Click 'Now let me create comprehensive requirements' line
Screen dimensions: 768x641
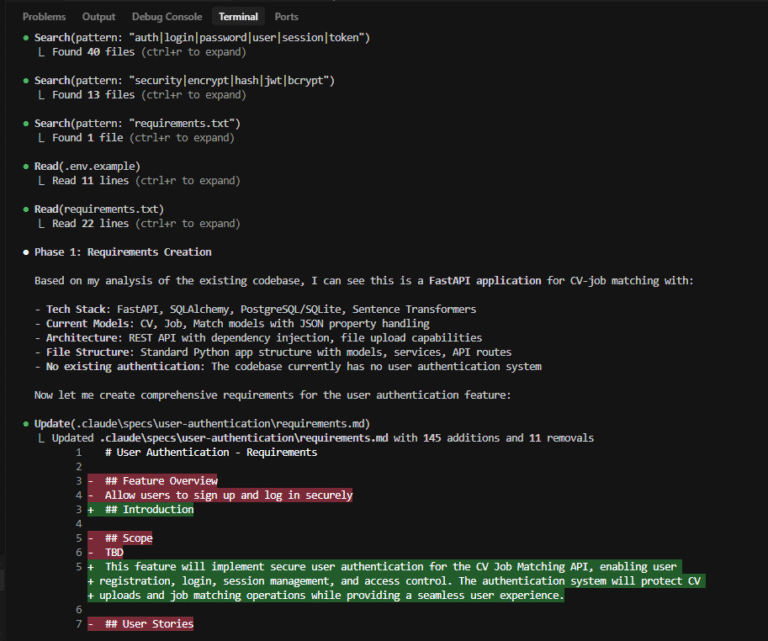click(272, 395)
